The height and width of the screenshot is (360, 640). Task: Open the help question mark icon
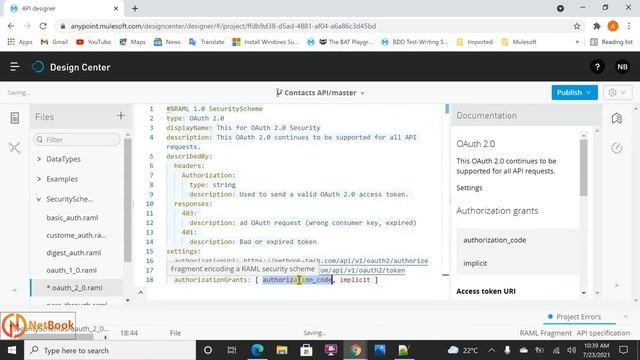tap(597, 67)
